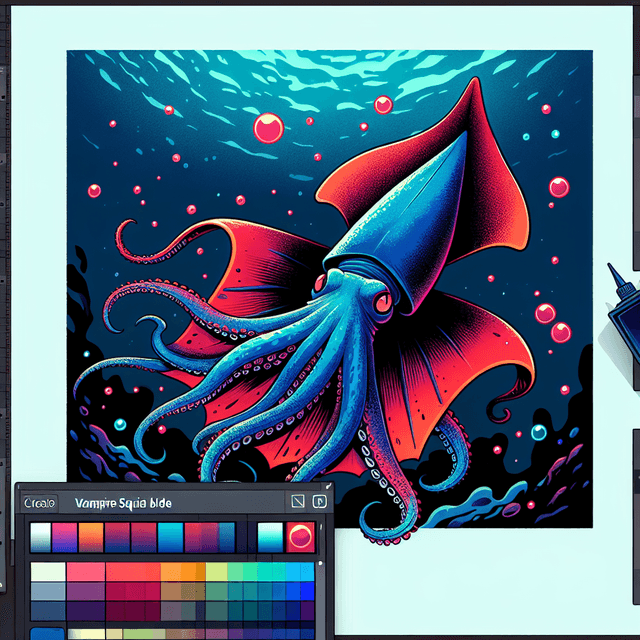Select the plum purple color swatch
This screenshot has width=640, height=640.
[86, 591]
